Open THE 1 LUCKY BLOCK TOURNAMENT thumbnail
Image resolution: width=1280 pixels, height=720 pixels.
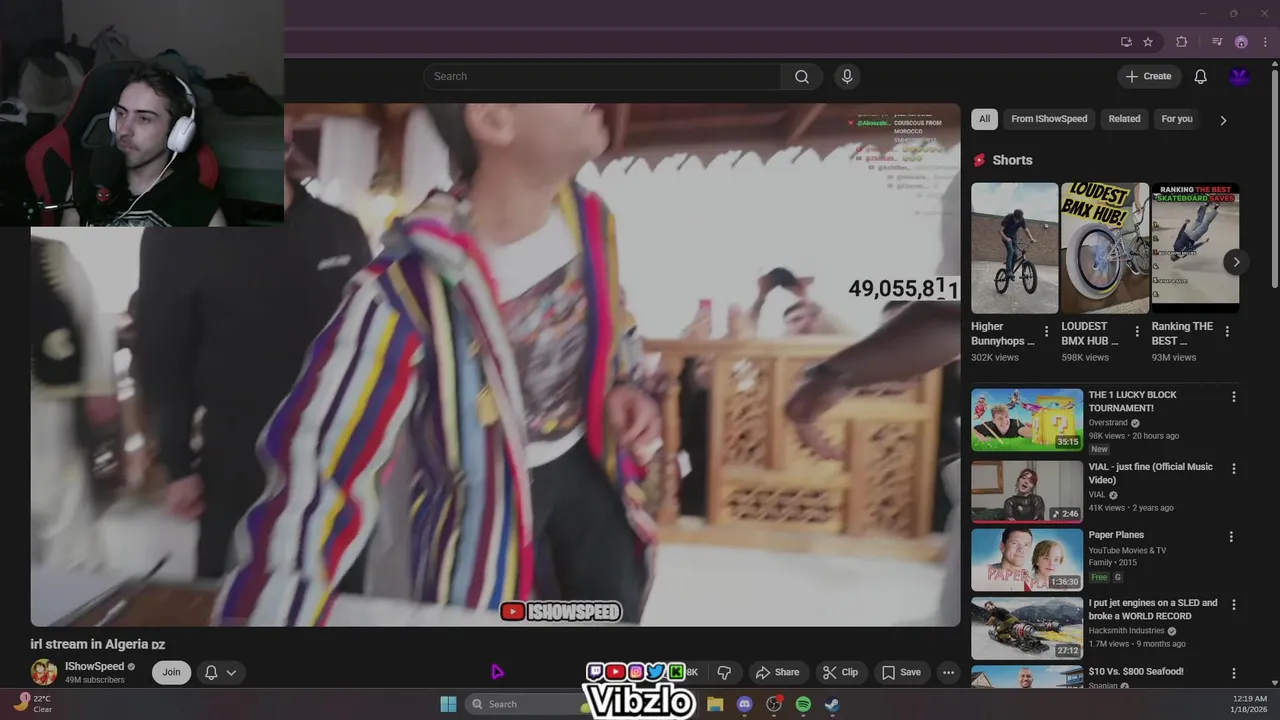coord(1027,420)
